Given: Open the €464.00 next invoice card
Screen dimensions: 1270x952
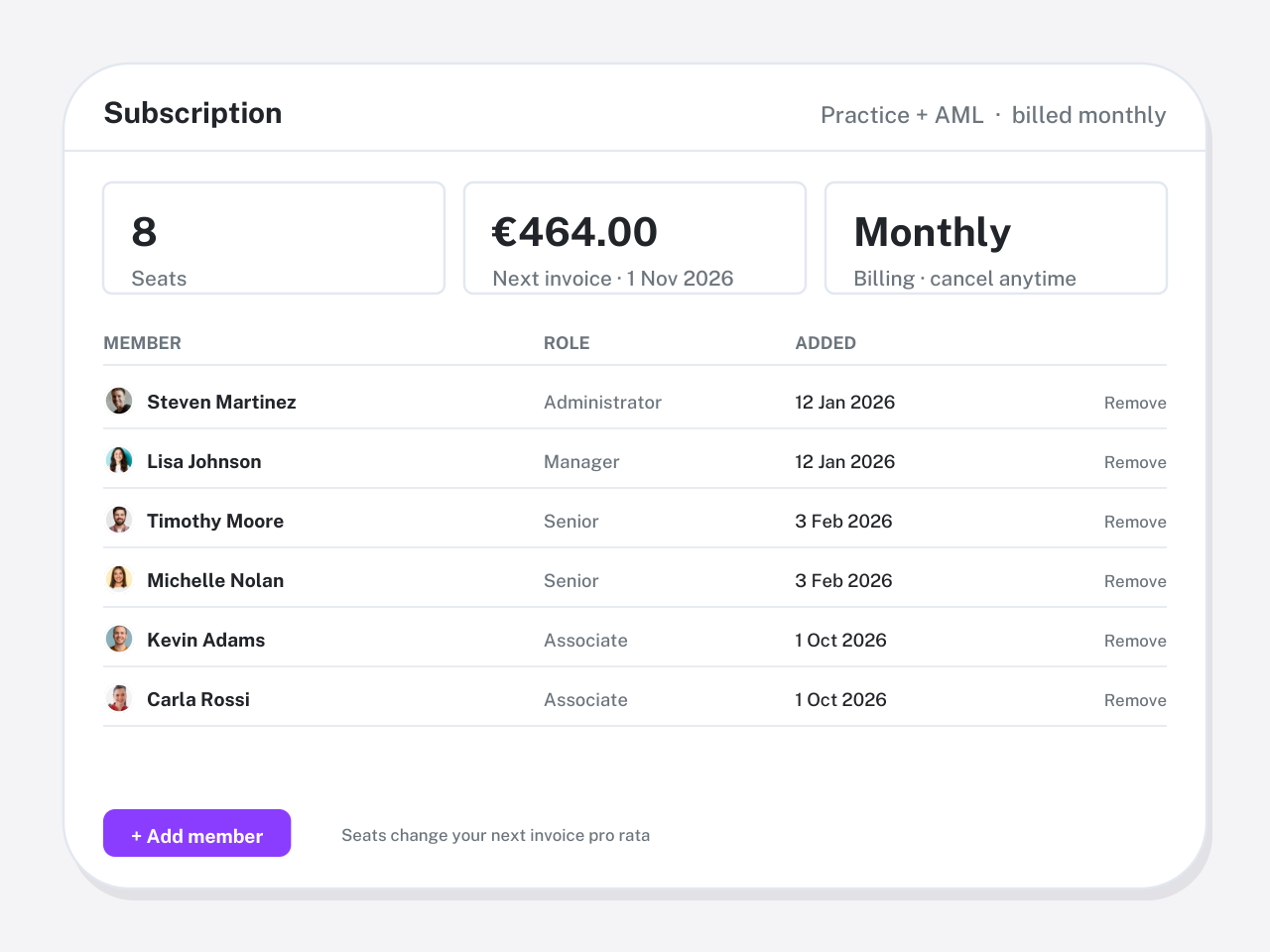Looking at the screenshot, I should [x=635, y=238].
